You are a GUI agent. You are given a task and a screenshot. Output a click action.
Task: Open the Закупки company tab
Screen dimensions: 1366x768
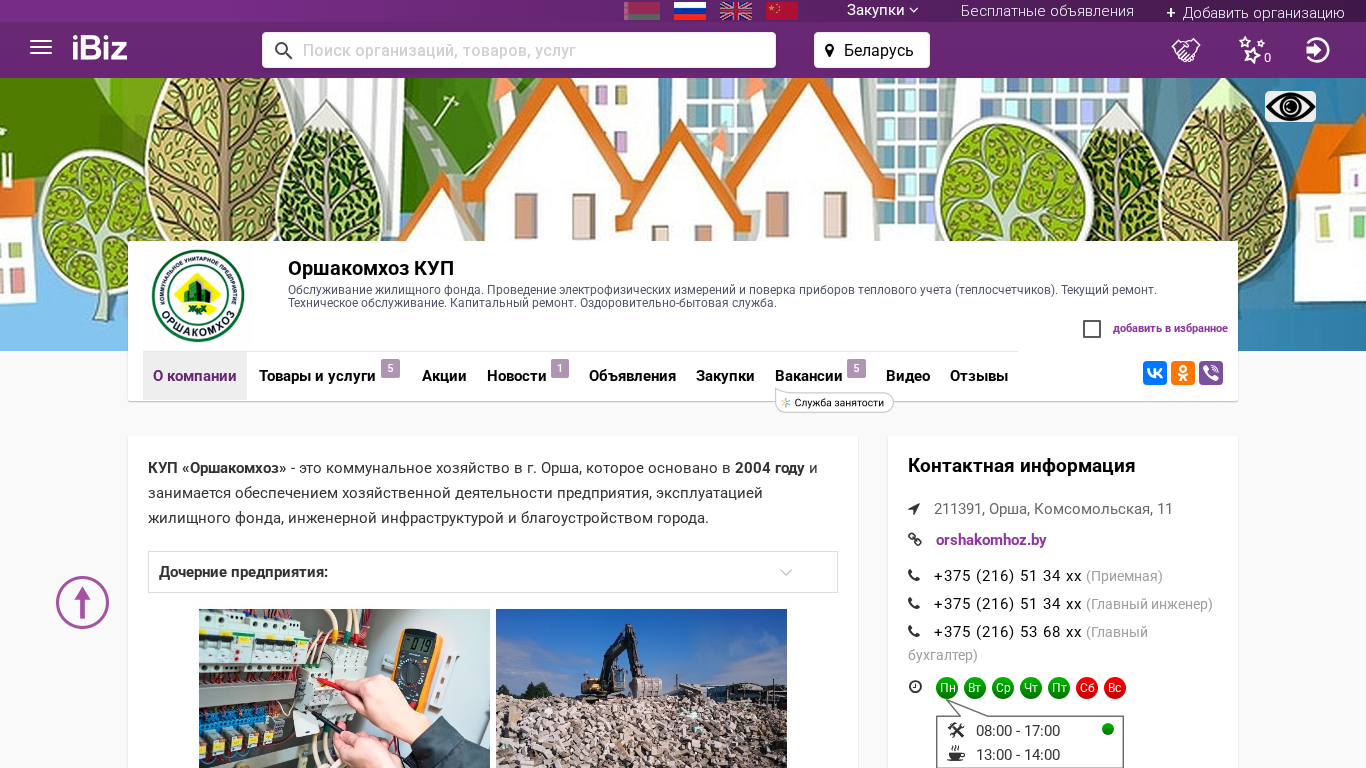[x=725, y=376]
